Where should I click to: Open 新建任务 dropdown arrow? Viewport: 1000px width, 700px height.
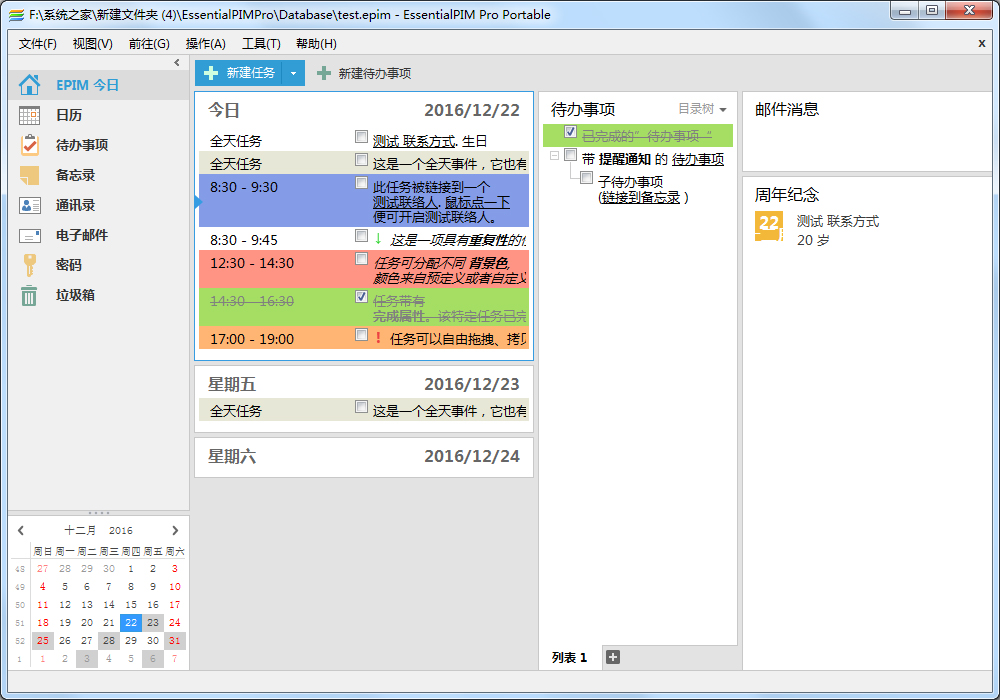pos(293,73)
